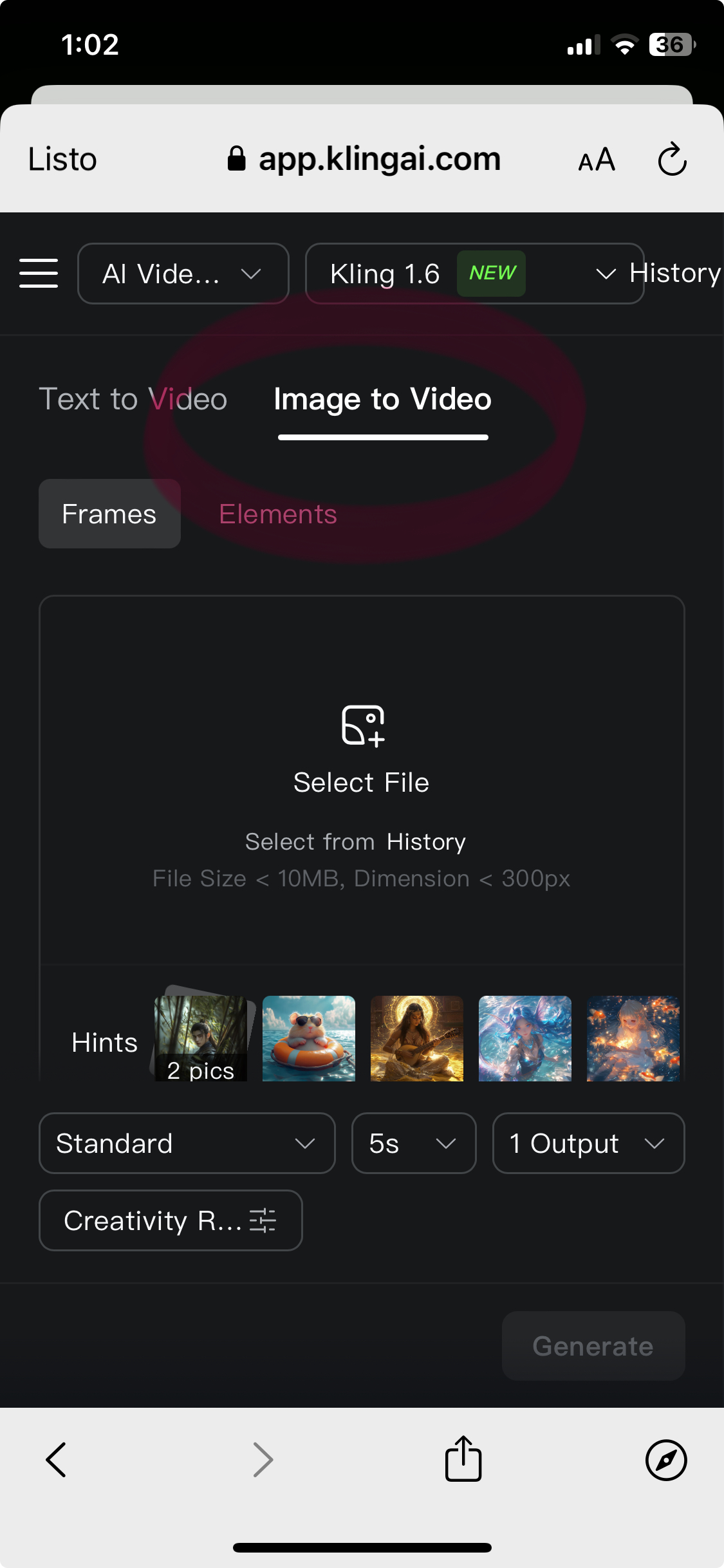724x1568 pixels.
Task: Open the hamburger menu icon
Action: 39,273
